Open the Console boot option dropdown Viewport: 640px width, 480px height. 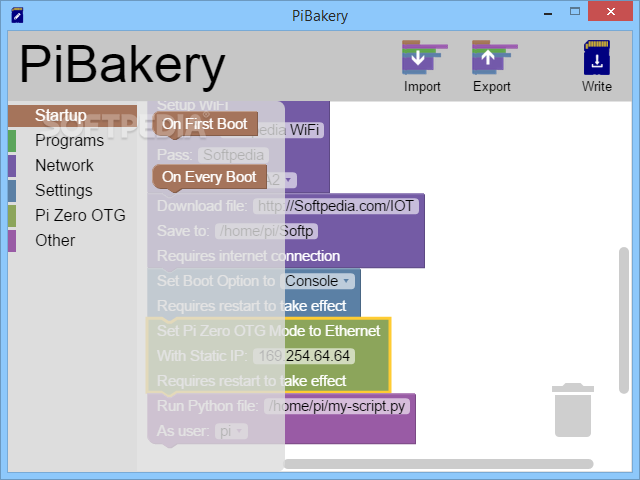pyautogui.click(x=318, y=281)
